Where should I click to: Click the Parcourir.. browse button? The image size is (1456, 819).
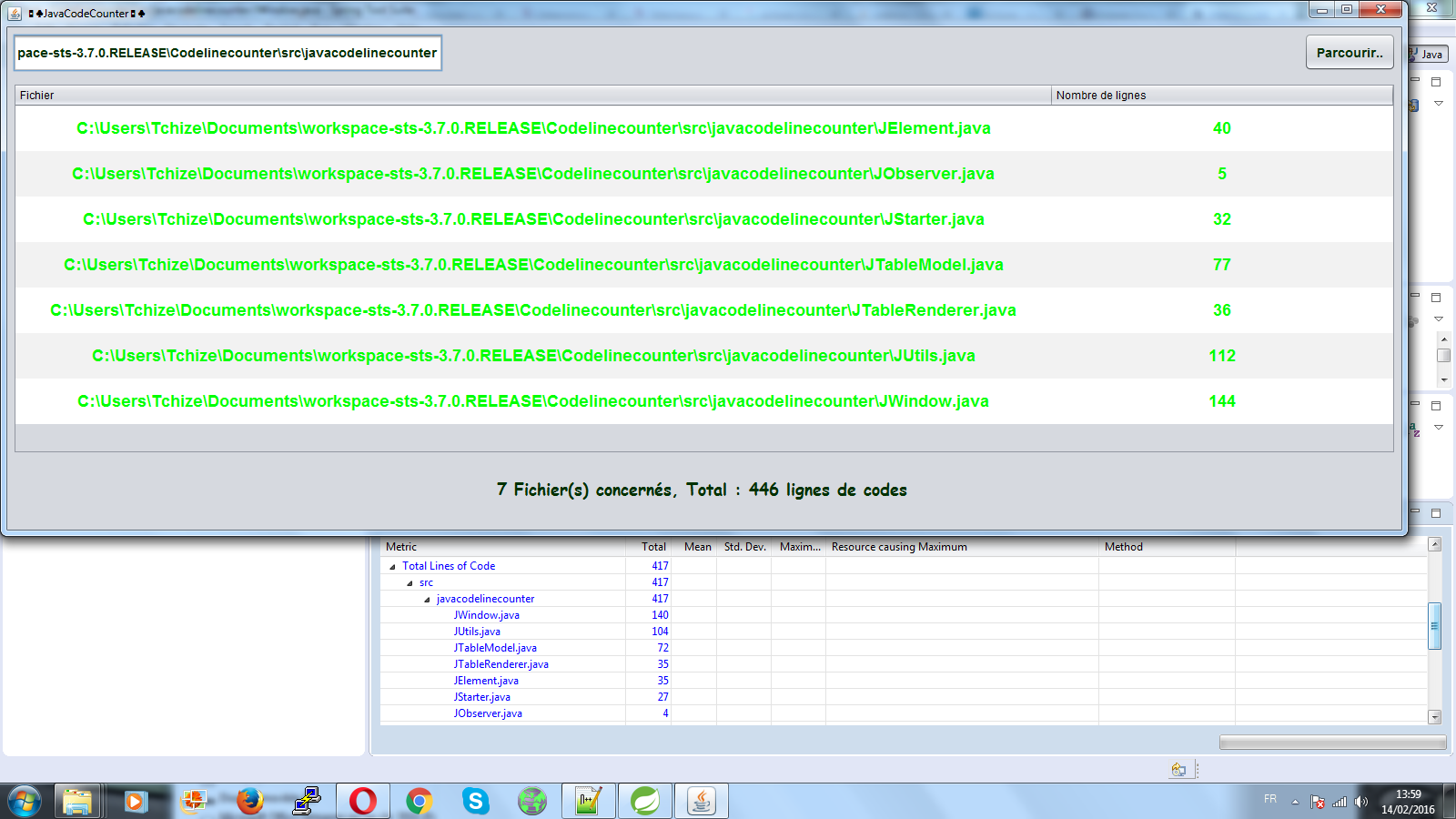pyautogui.click(x=1349, y=53)
